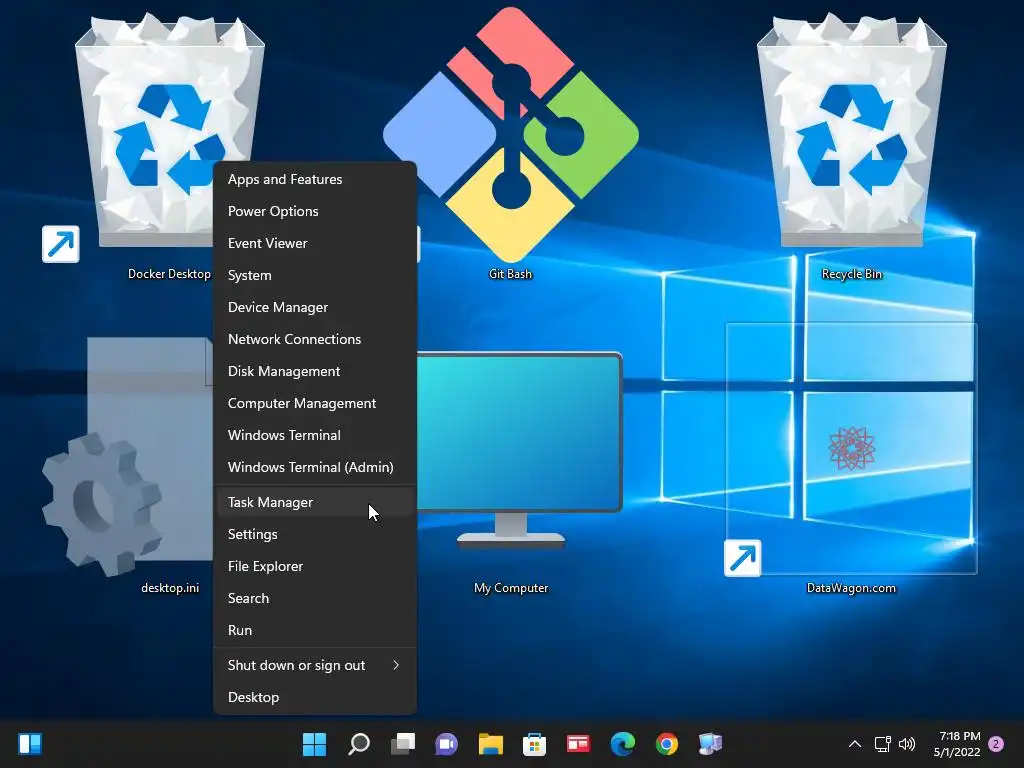Click the Recycle Bin label text
The width and height of the screenshot is (1024, 768).
852,274
